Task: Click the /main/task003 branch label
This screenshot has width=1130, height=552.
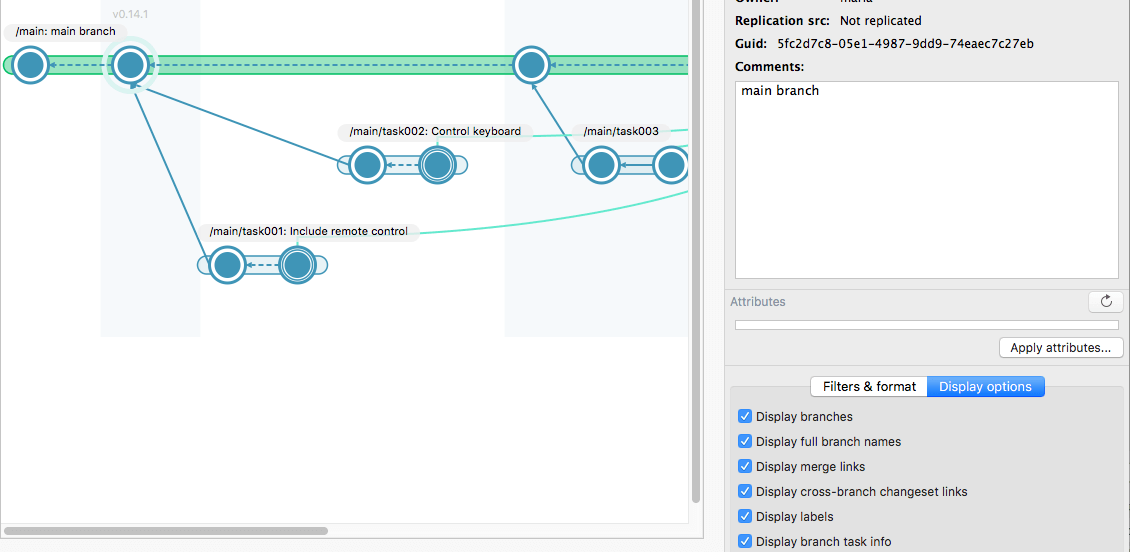Action: click(620, 131)
